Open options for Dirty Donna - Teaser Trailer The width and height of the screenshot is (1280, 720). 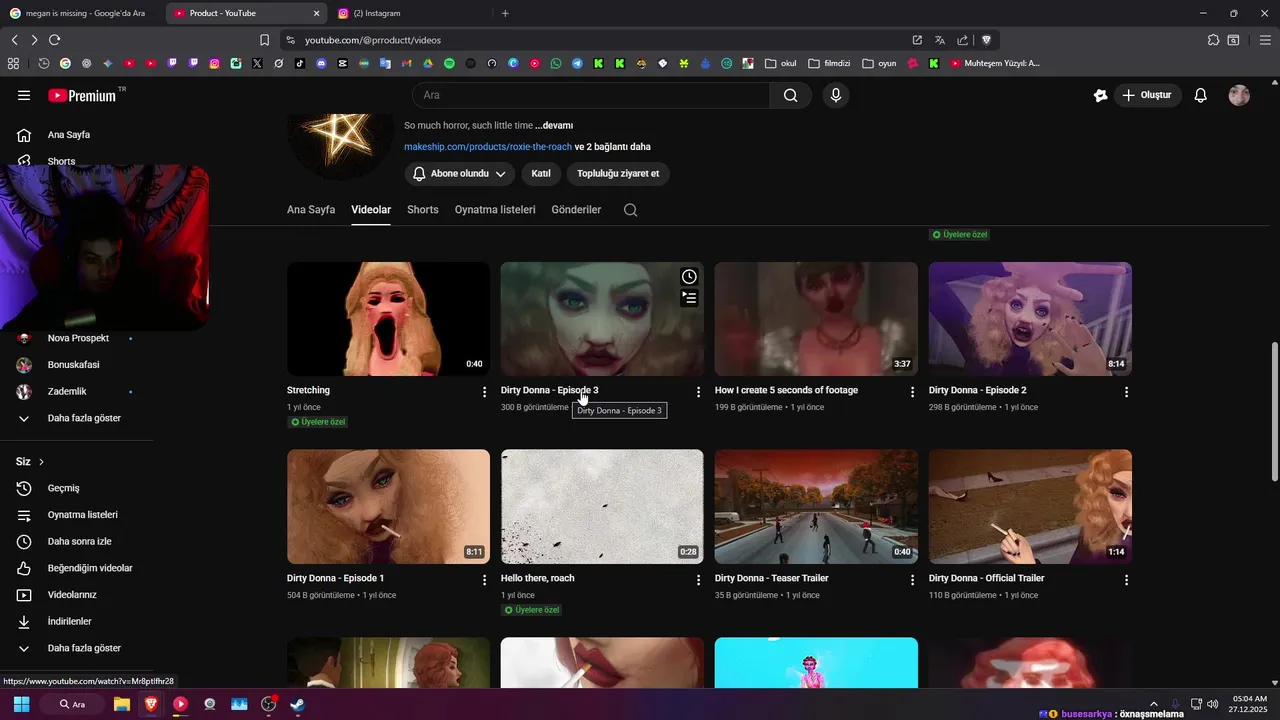click(x=912, y=580)
